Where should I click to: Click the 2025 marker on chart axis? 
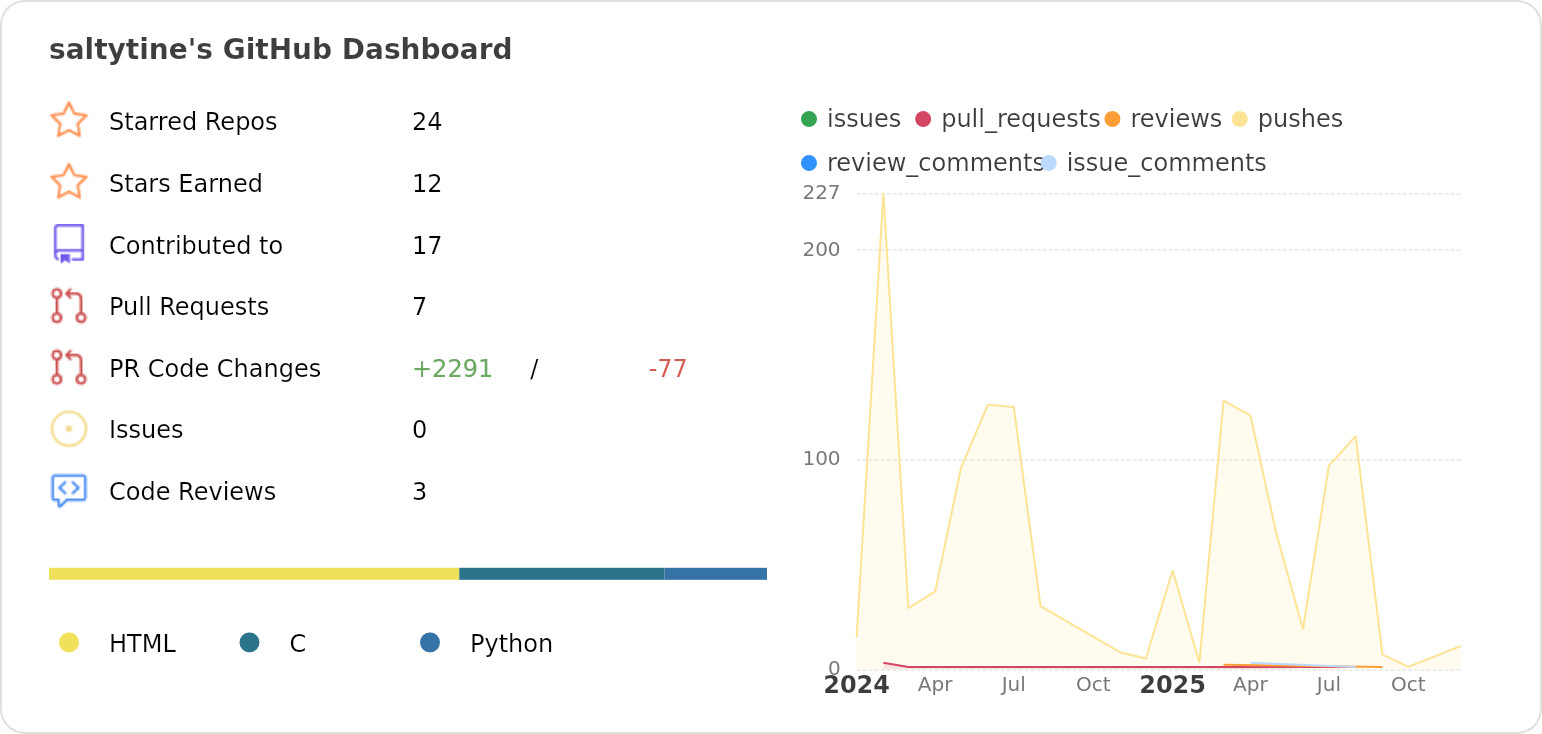pyautogui.click(x=1172, y=685)
